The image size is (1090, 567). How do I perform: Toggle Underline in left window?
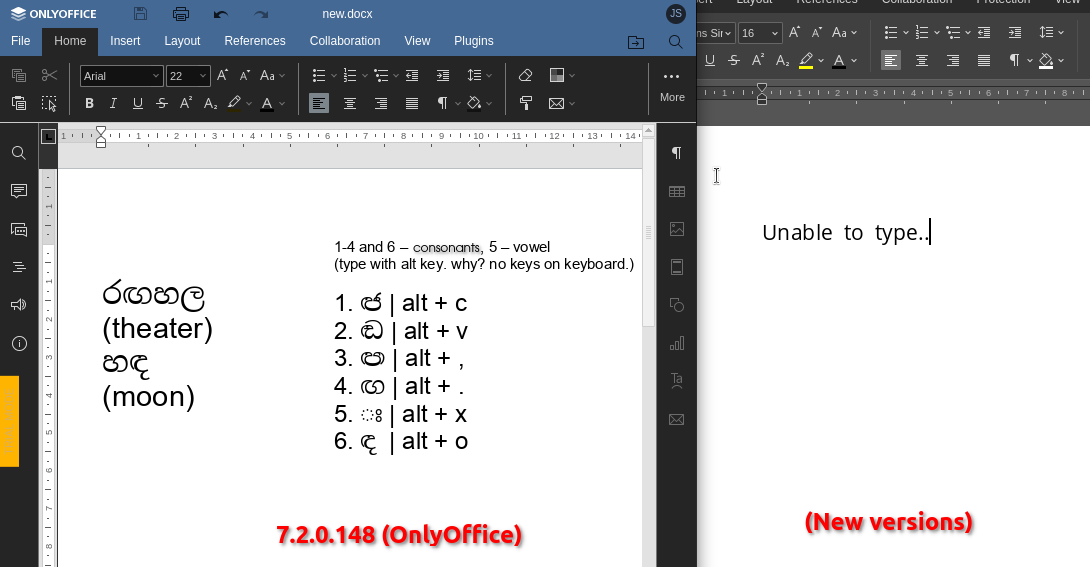click(x=138, y=104)
